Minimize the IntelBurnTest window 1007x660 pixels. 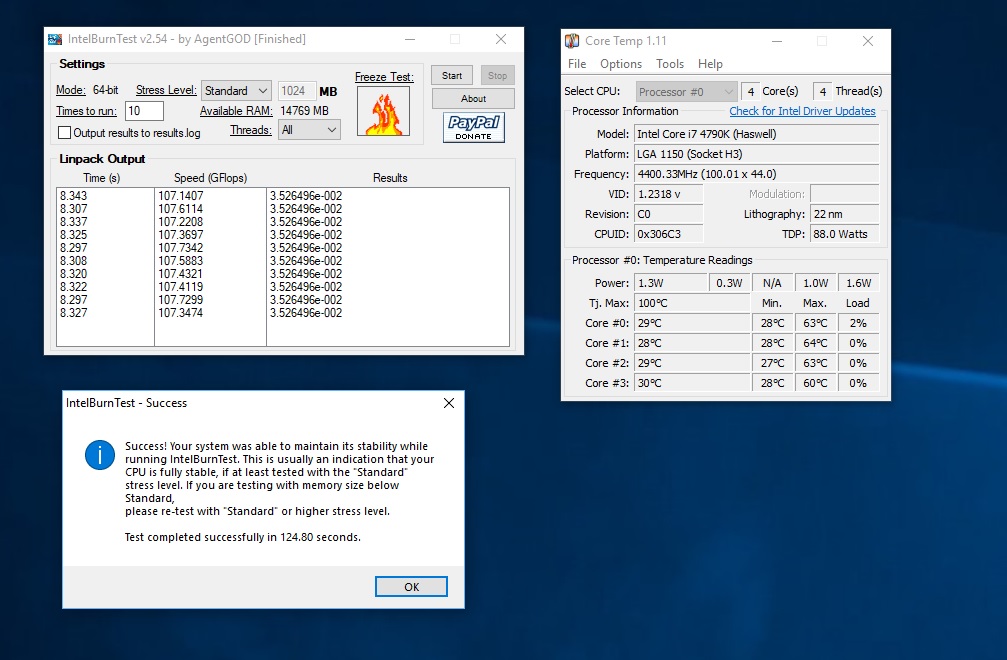(410, 39)
